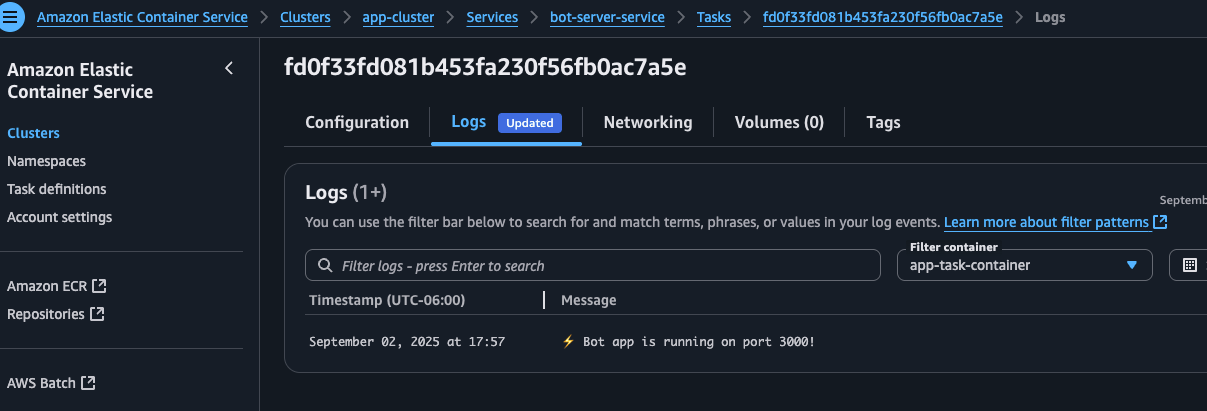Collapse the sidebar with the chevron arrow
The width and height of the screenshot is (1207, 411).
click(x=229, y=68)
